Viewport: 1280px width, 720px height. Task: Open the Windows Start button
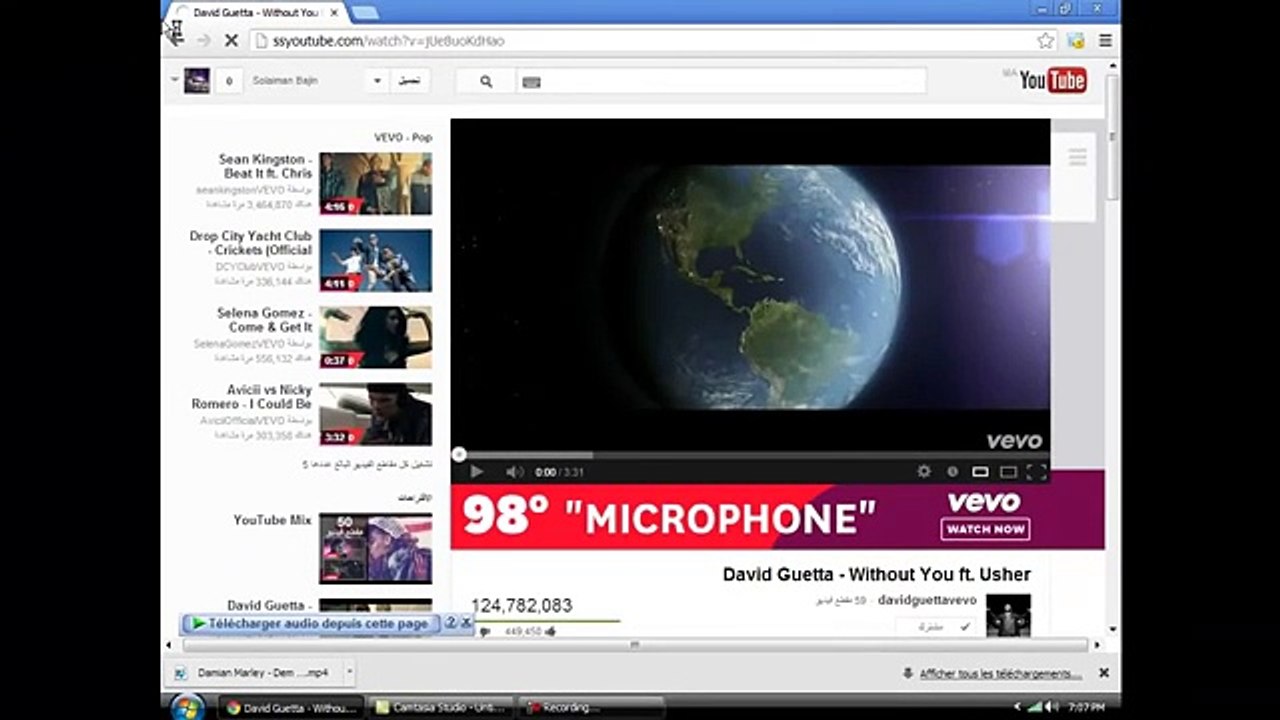186,707
